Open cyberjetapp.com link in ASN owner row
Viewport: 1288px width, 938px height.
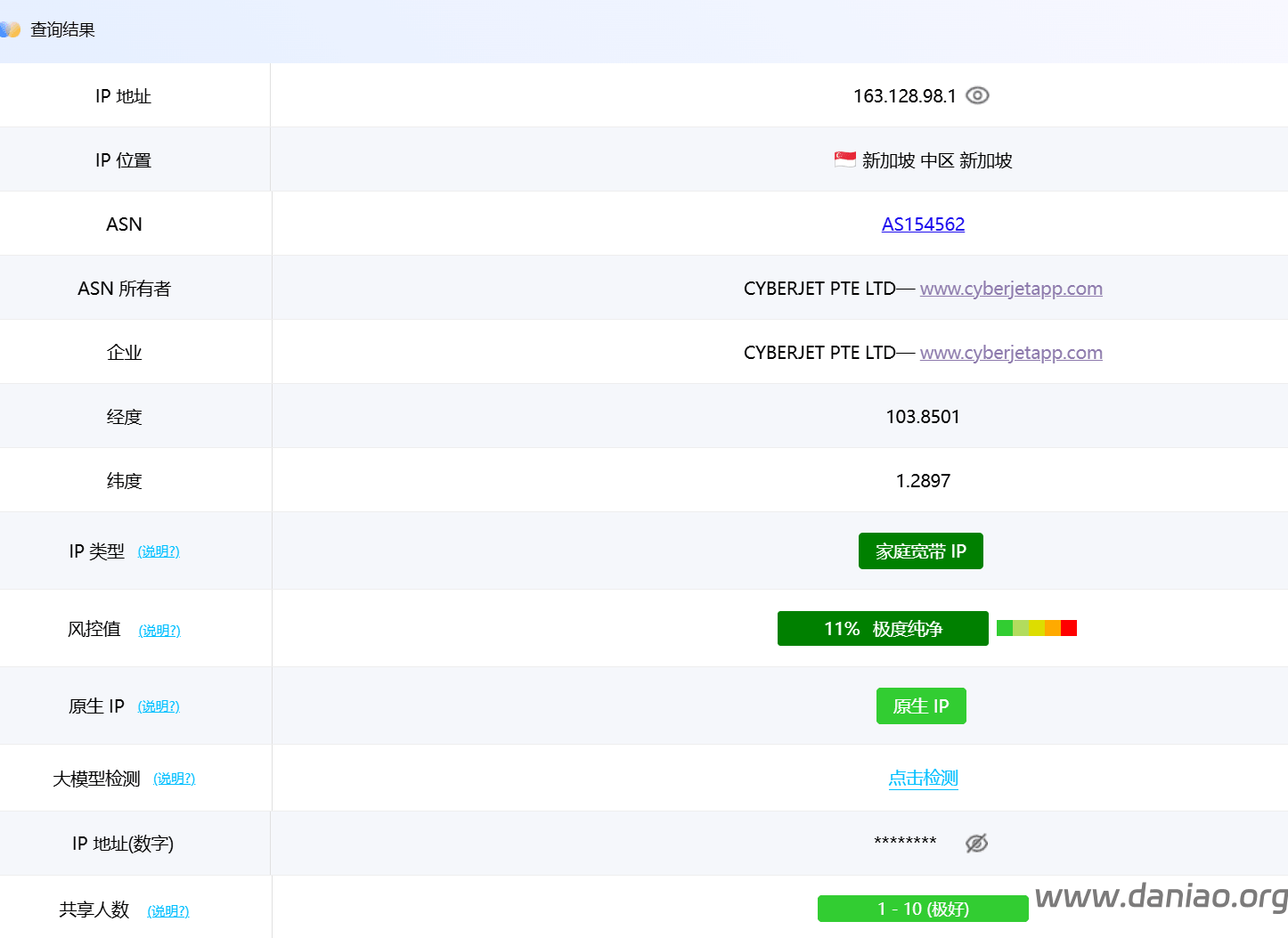click(1011, 289)
